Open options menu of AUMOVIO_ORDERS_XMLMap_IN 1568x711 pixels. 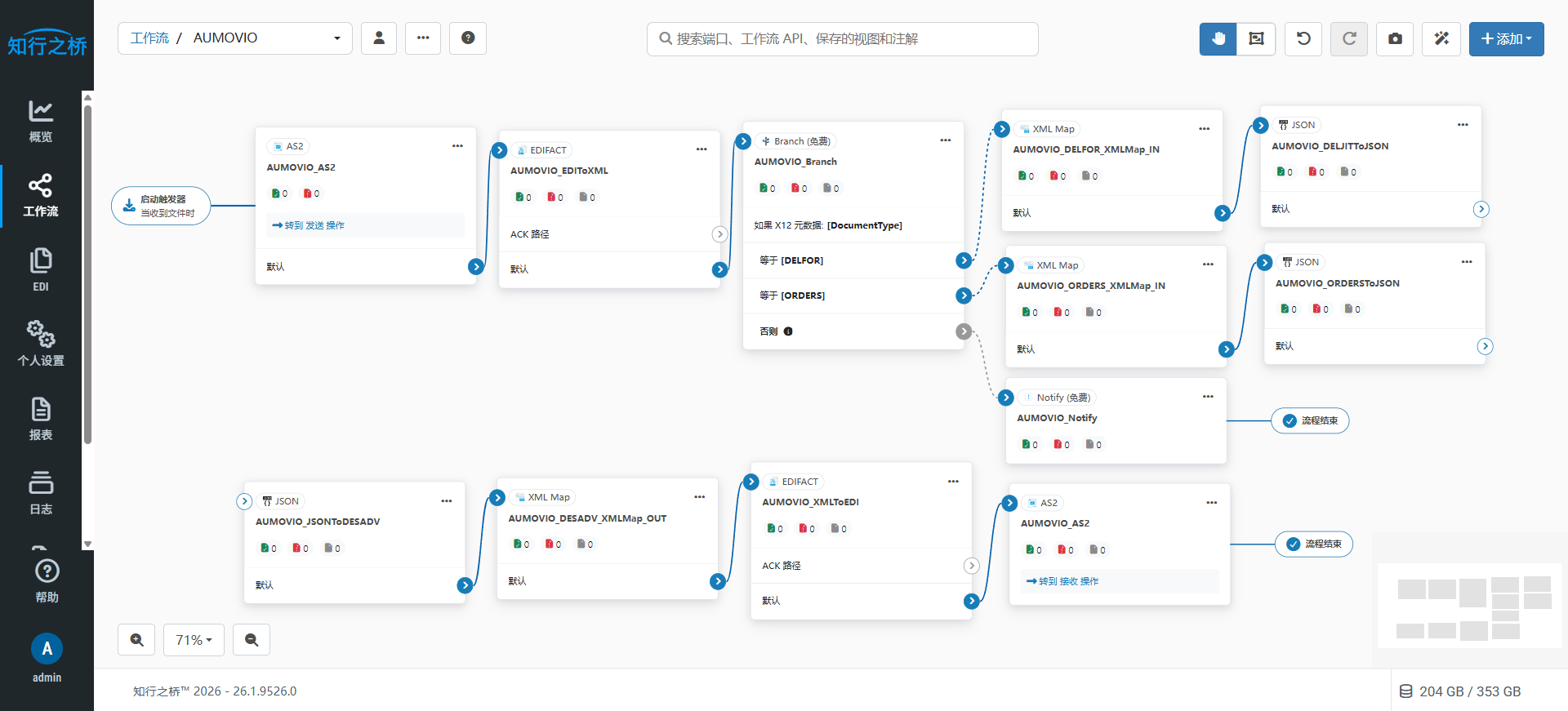(x=1208, y=264)
